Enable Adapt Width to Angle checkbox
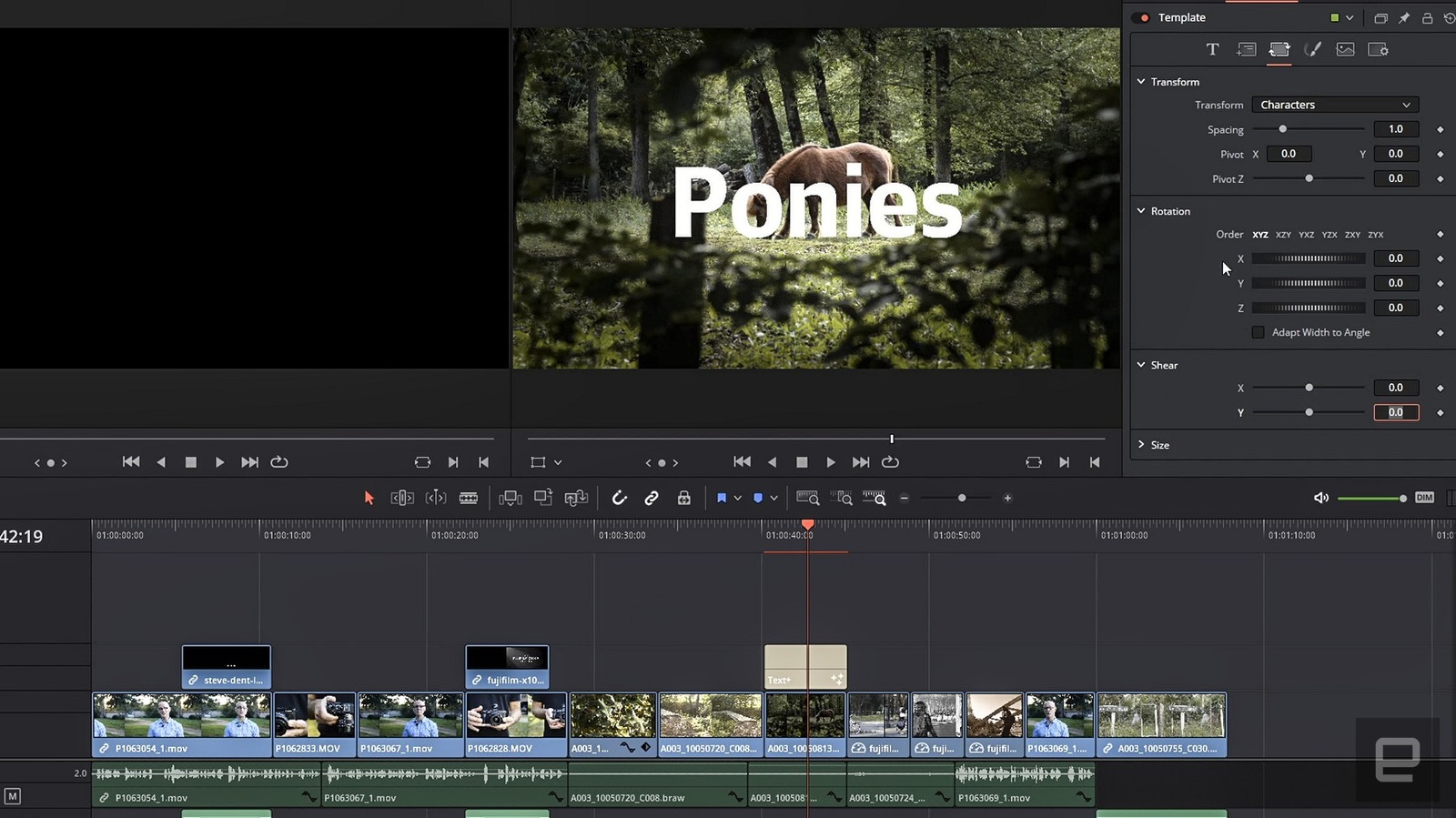 coord(1258,332)
